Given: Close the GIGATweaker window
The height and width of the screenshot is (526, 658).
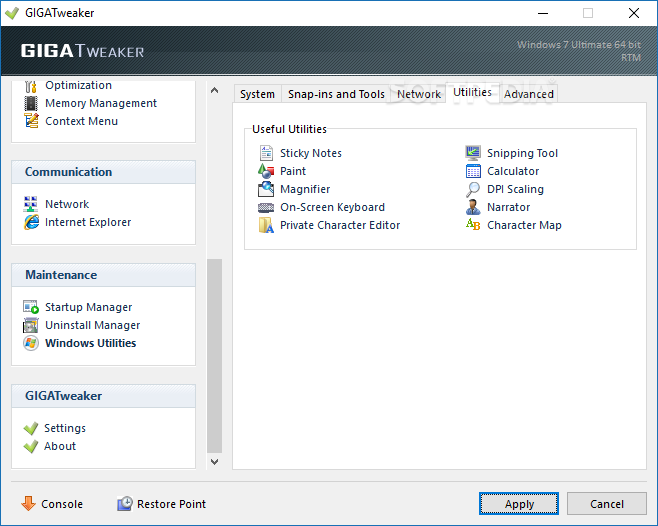Looking at the screenshot, I should 634,13.
